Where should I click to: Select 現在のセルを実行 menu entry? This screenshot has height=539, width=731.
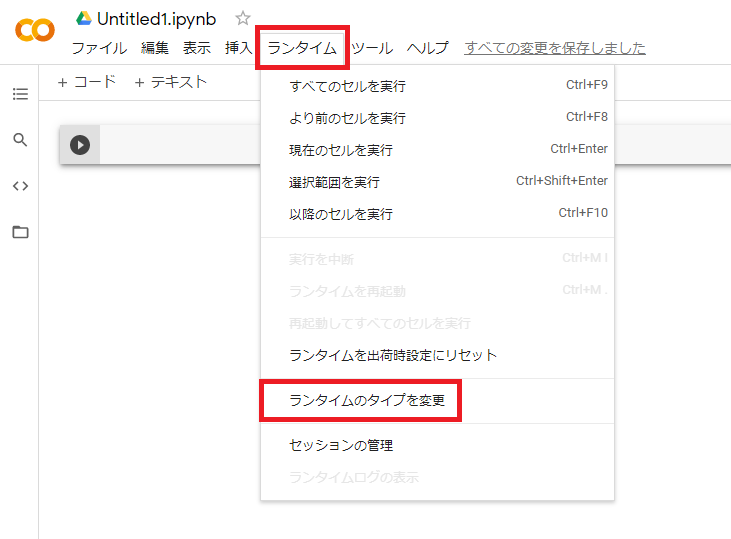[437, 150]
